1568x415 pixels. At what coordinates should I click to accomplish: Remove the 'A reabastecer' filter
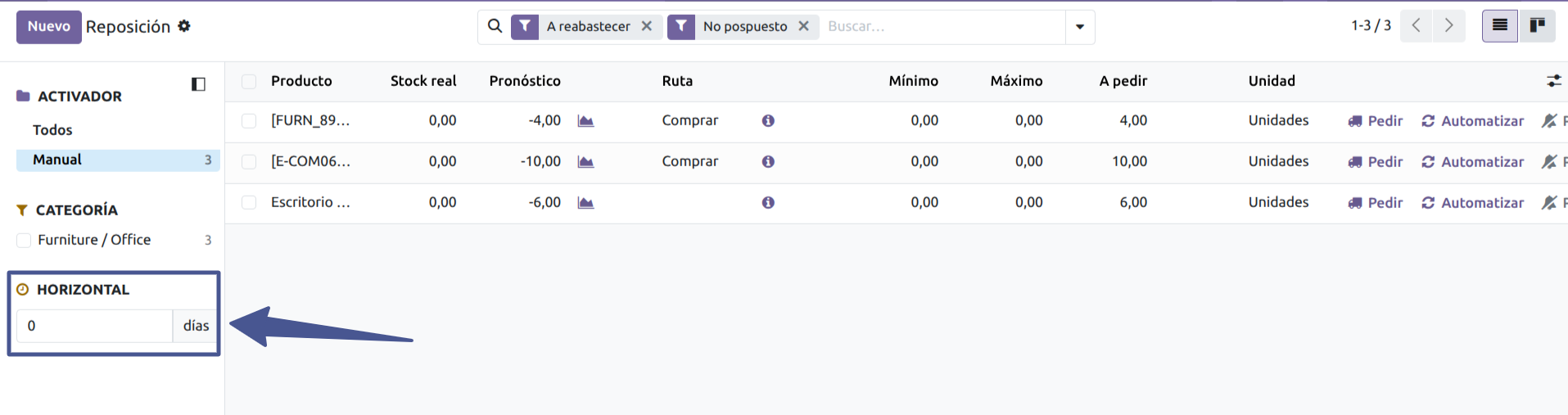coord(647,26)
